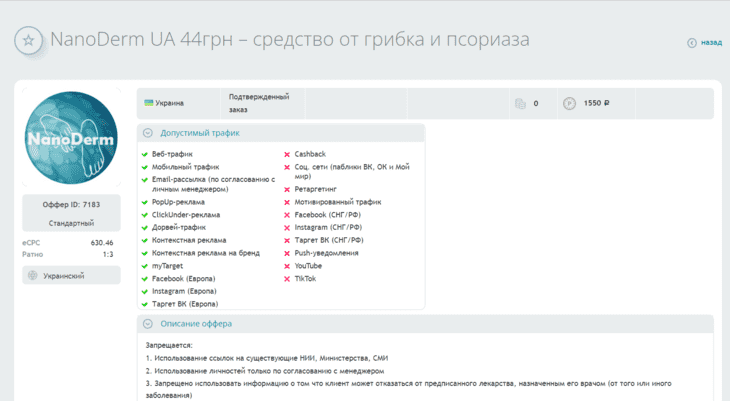
Task: Click the red cross next to Cashback
Action: [x=287, y=154]
